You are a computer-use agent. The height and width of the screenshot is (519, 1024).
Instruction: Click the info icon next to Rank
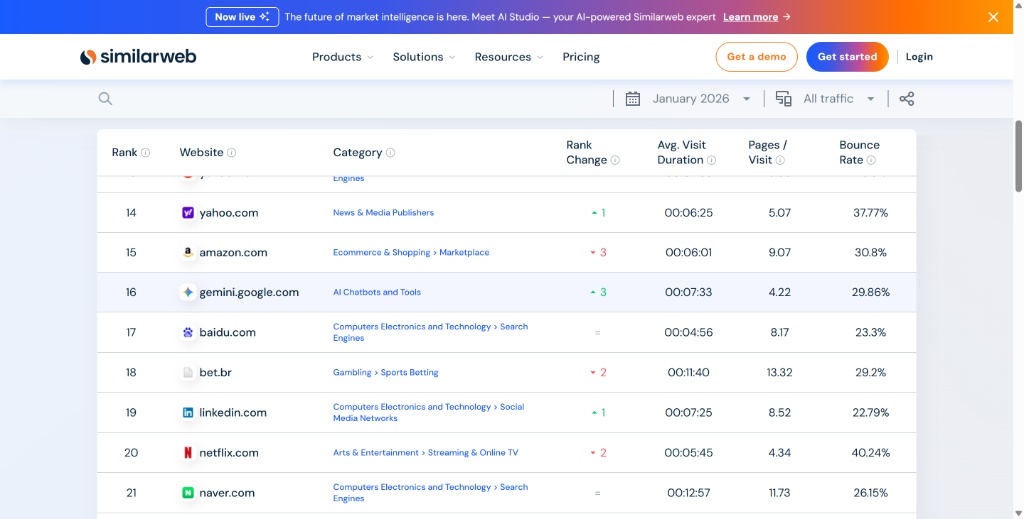click(x=145, y=152)
